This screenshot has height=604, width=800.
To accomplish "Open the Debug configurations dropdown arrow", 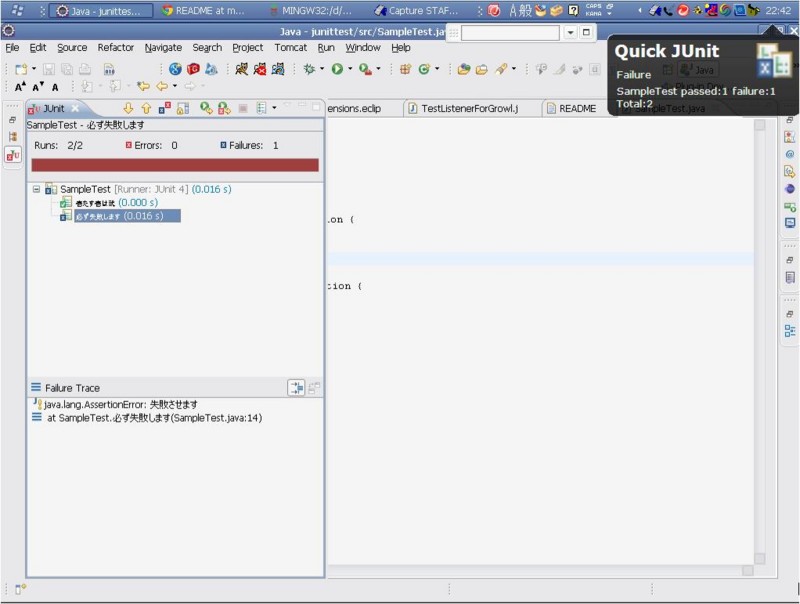I will [x=322, y=68].
